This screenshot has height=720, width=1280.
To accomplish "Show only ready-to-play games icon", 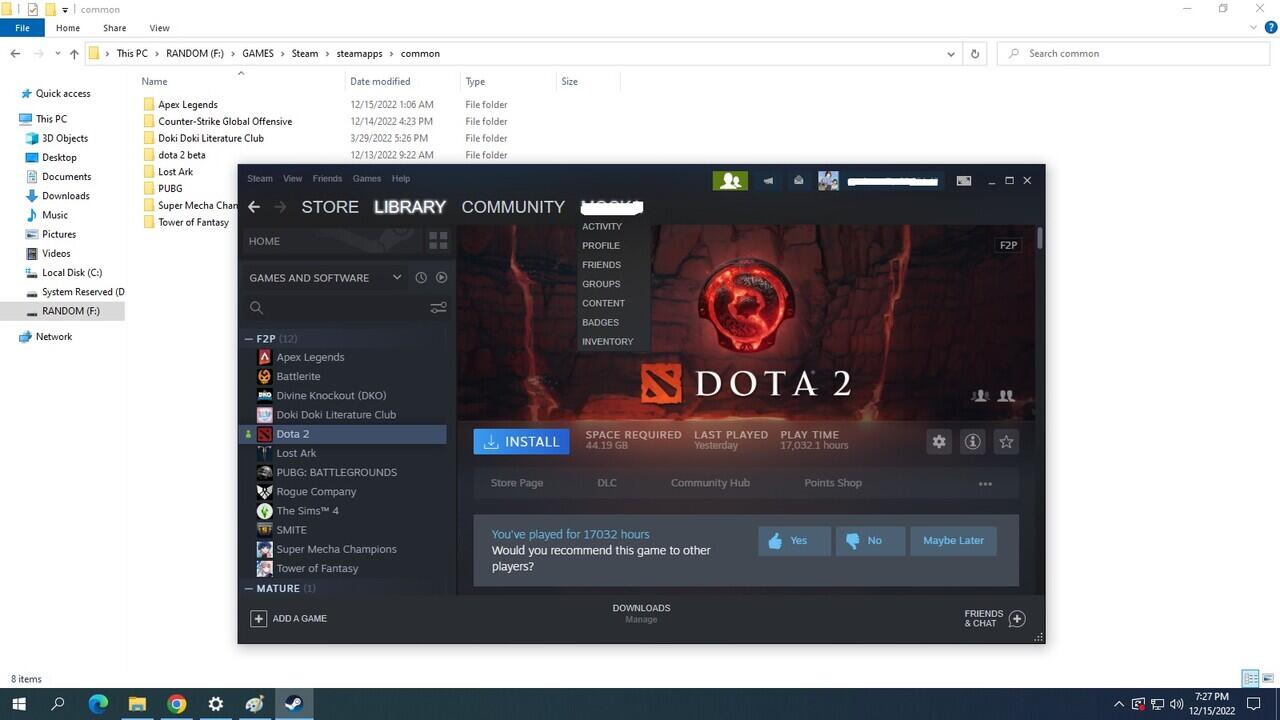I will pyautogui.click(x=441, y=278).
